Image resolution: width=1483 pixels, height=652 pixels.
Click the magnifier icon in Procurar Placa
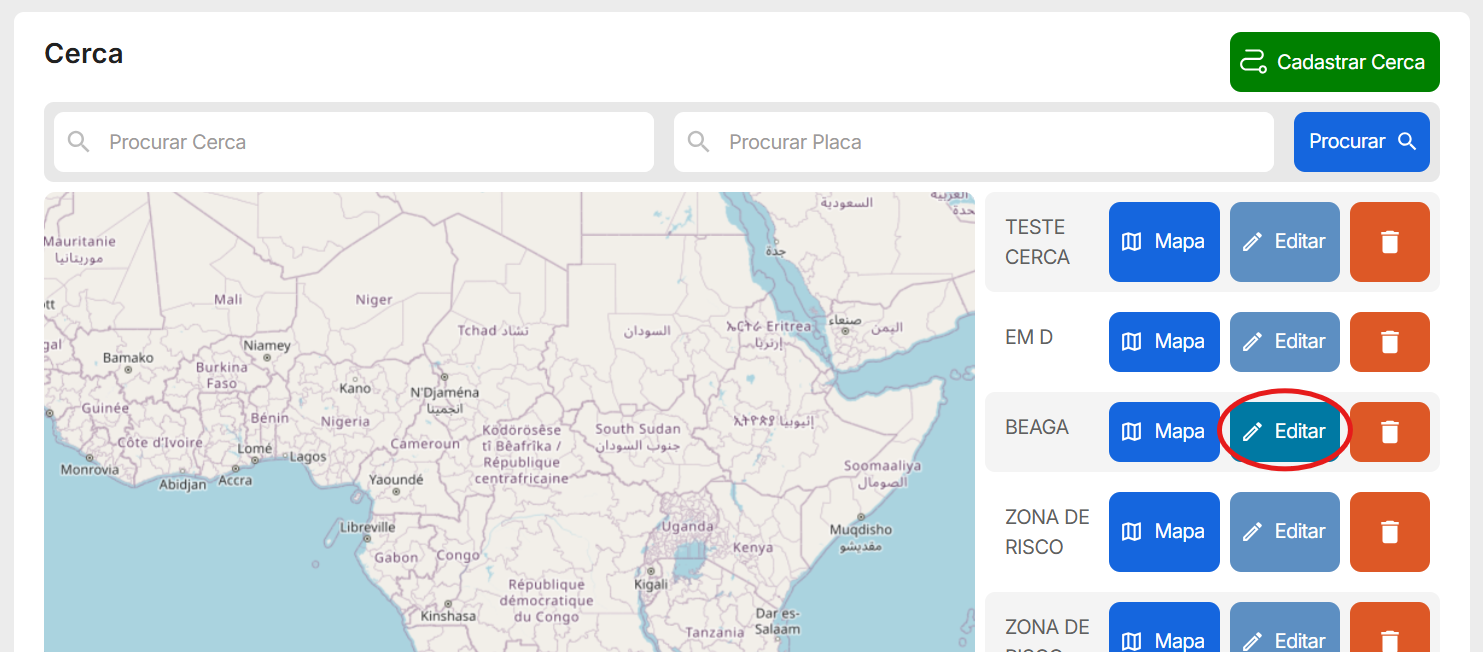(699, 142)
